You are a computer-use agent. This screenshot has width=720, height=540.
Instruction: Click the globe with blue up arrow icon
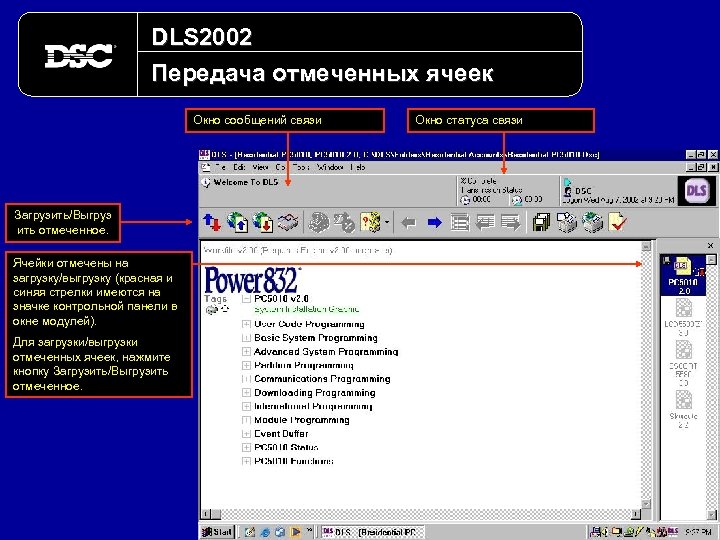click(x=237, y=223)
